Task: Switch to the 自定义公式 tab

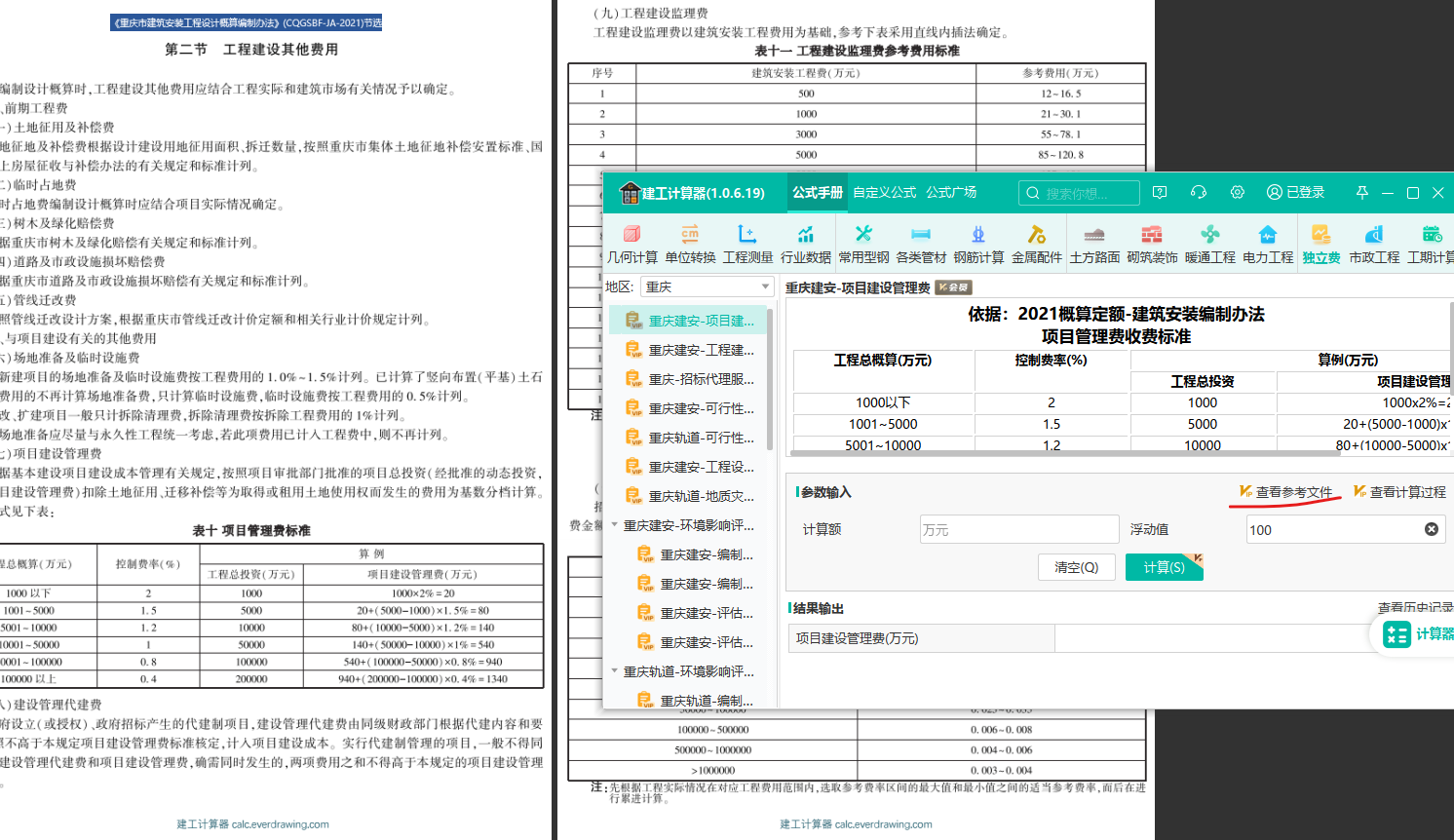Action: pyautogui.click(x=884, y=193)
